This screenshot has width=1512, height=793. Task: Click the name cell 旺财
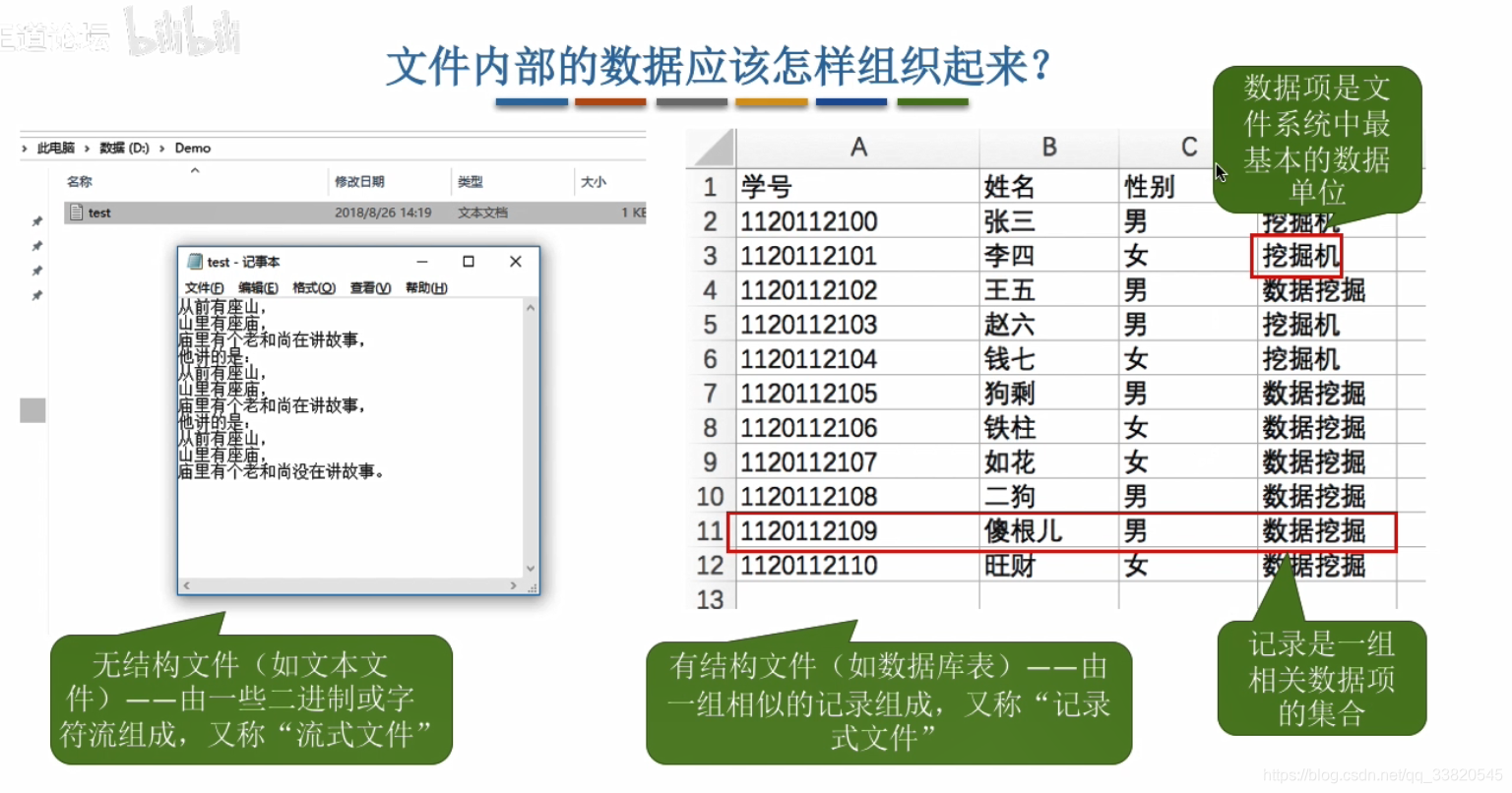(1049, 566)
